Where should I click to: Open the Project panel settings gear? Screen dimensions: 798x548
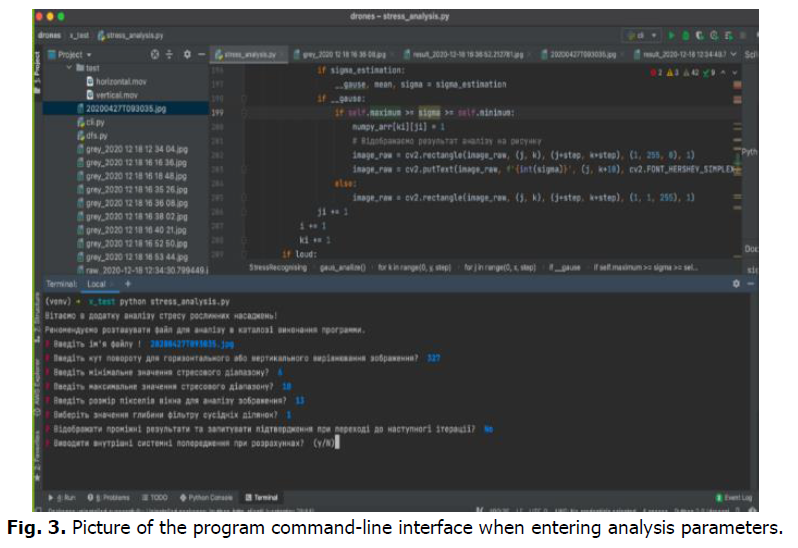(x=187, y=54)
